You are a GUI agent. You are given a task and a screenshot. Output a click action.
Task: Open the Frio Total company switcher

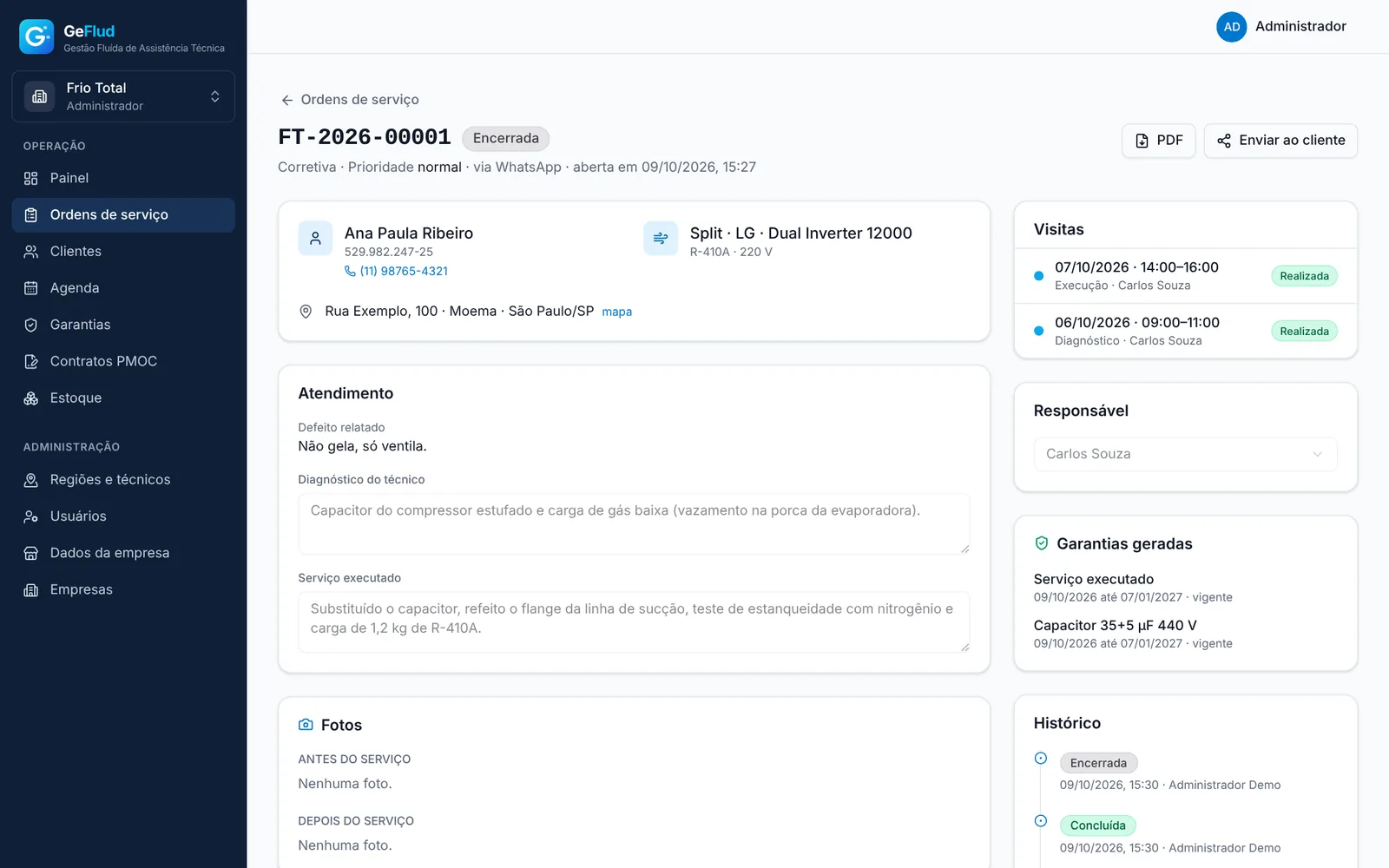[123, 96]
